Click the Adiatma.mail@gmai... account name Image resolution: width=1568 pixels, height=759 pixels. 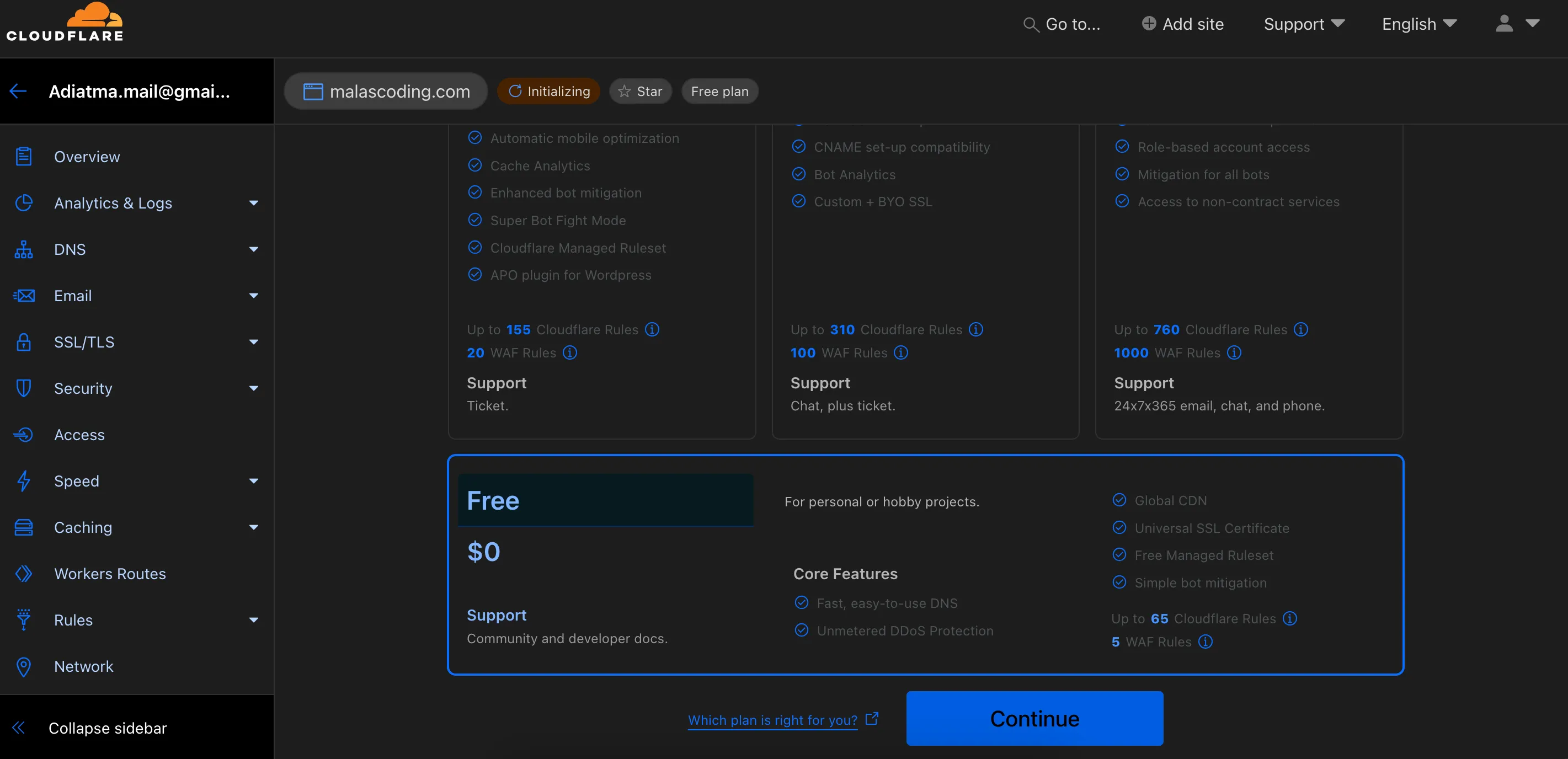140,92
